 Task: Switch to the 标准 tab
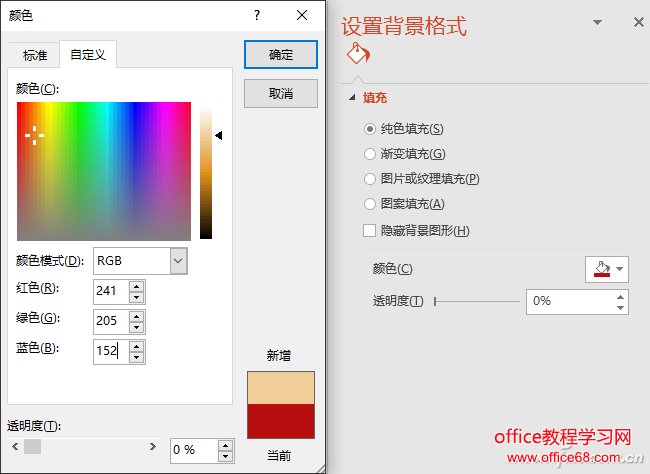pyautogui.click(x=35, y=55)
